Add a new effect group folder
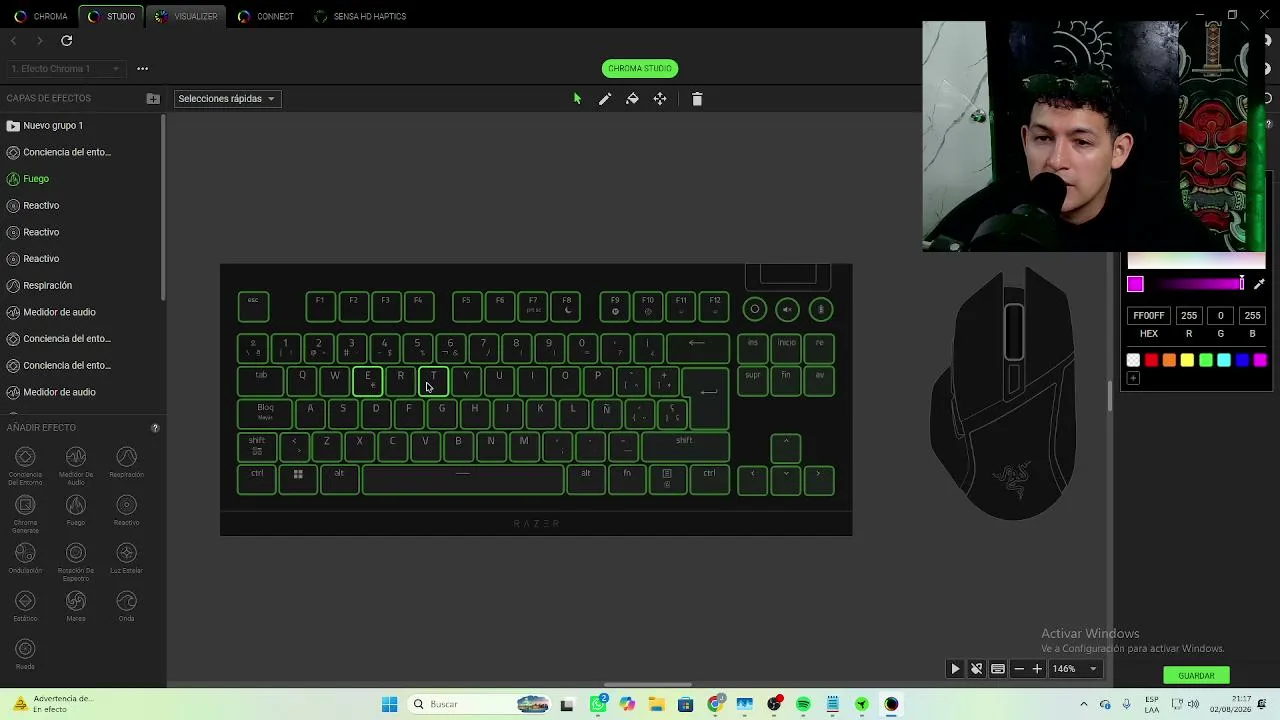This screenshot has height=720, width=1280. click(x=153, y=98)
